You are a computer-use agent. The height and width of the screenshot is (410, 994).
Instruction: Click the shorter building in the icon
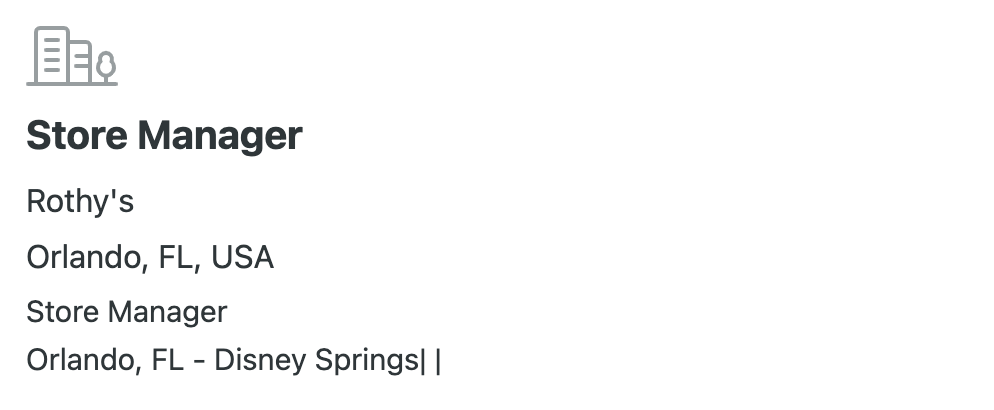click(x=81, y=61)
